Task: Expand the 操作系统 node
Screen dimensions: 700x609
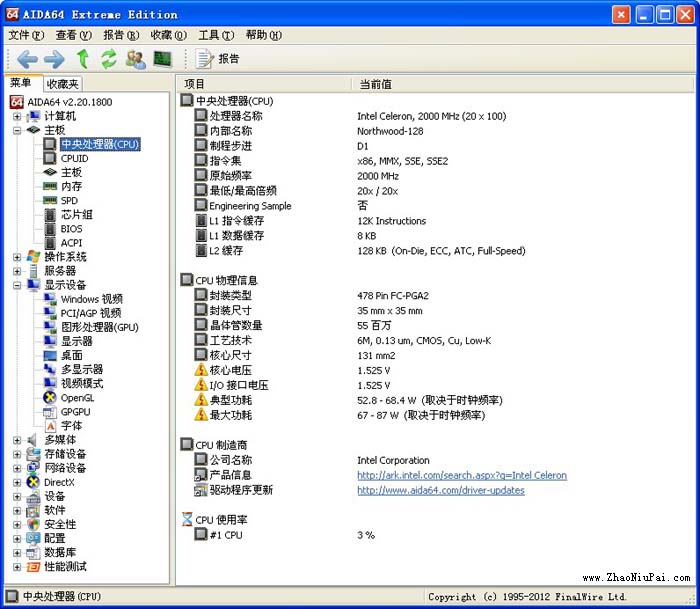Action: pos(17,257)
